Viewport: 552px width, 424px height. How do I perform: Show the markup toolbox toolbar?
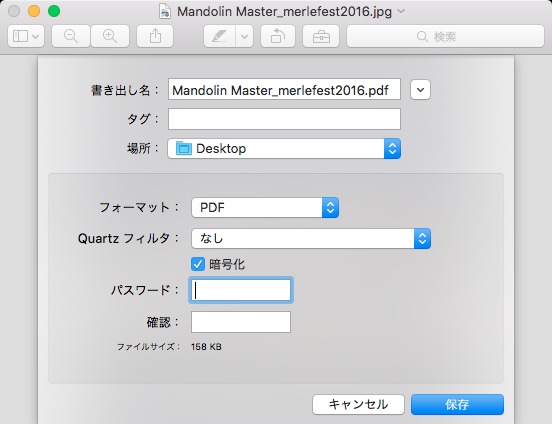click(x=321, y=36)
